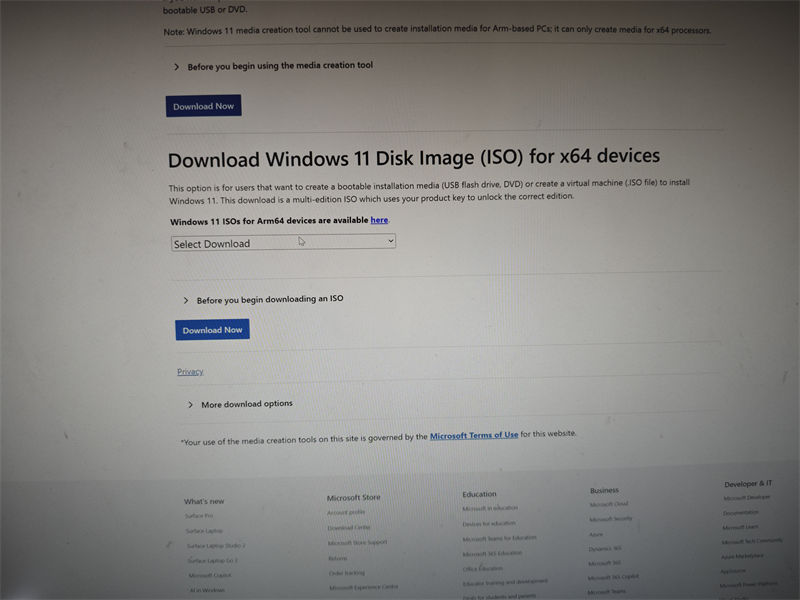
Task: Open the Microsoft Cloud footer link
Action: point(609,504)
